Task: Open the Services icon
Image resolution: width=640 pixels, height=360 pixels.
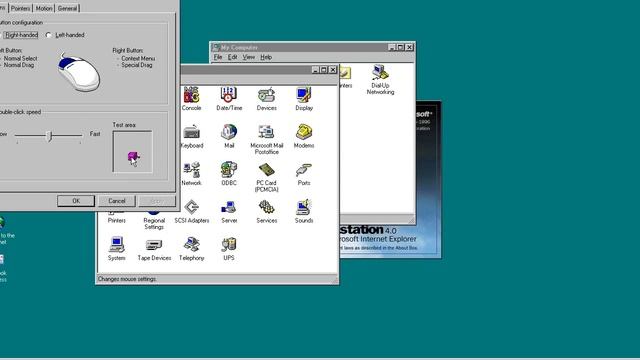Action: (x=267, y=211)
